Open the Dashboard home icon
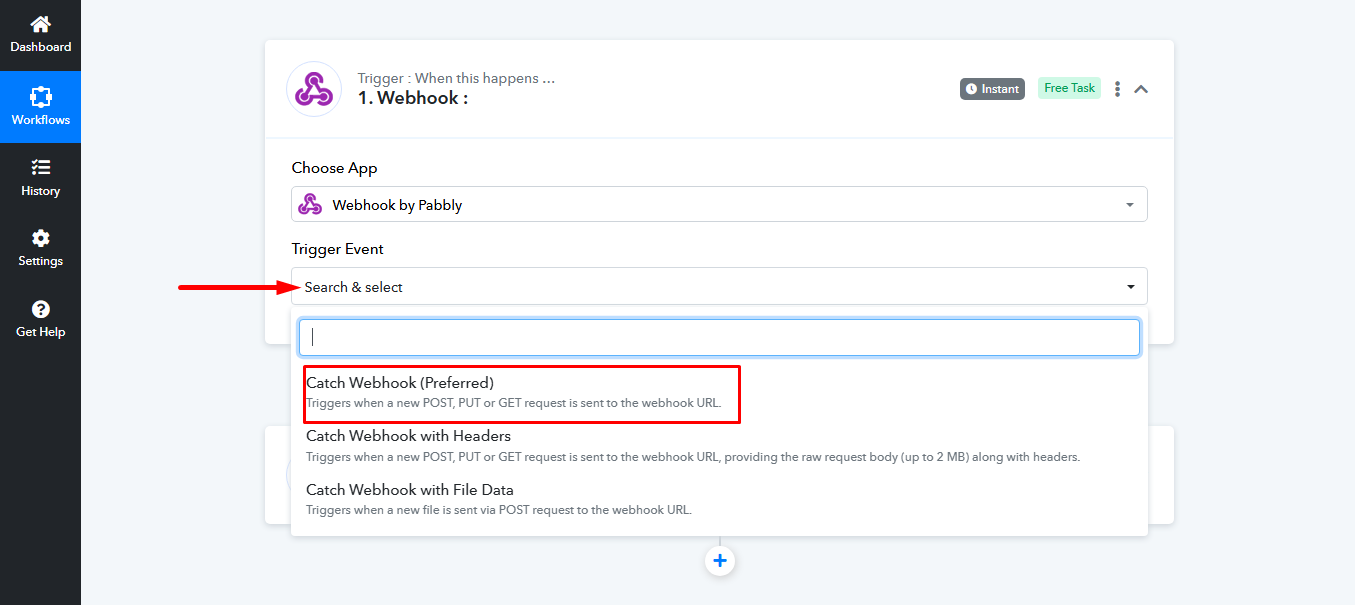Screen dimensions: 1355x605 click(x=40, y=24)
